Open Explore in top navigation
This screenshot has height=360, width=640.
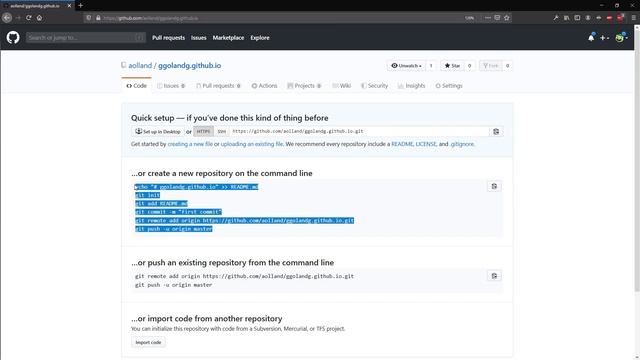[x=260, y=38]
